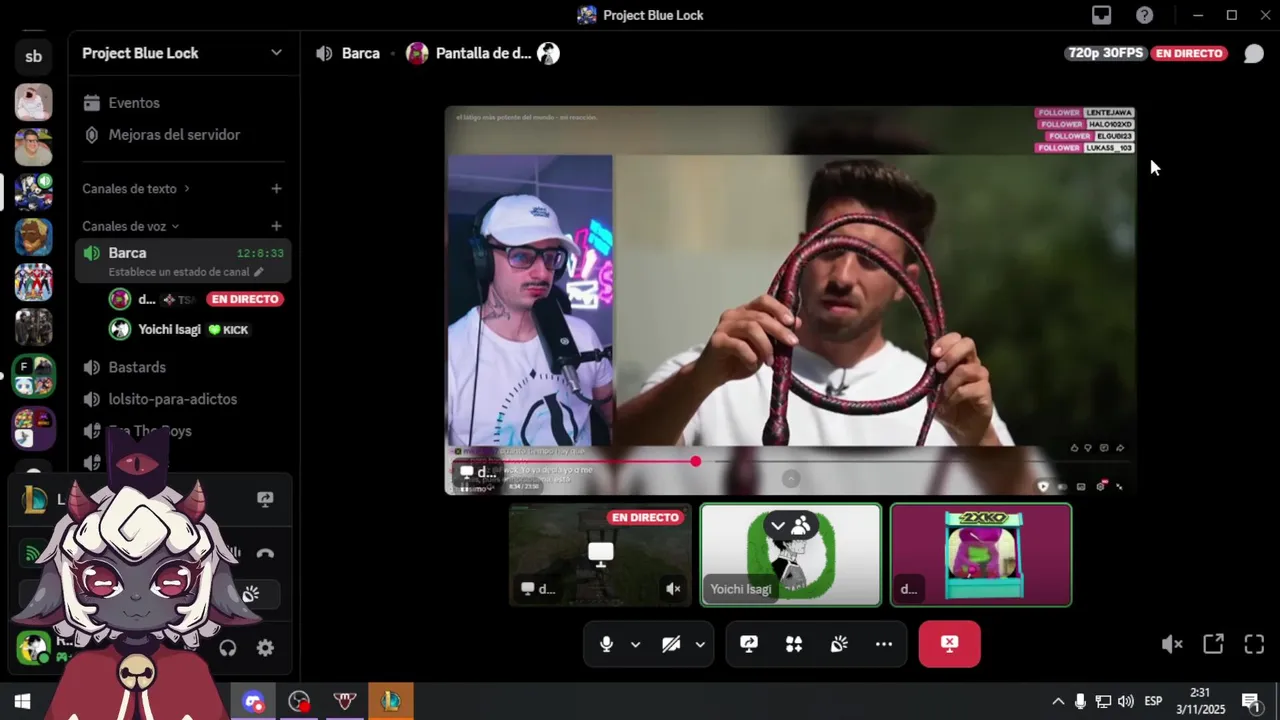
Task: Click the 720p 30FPS quality badge
Action: [1106, 53]
